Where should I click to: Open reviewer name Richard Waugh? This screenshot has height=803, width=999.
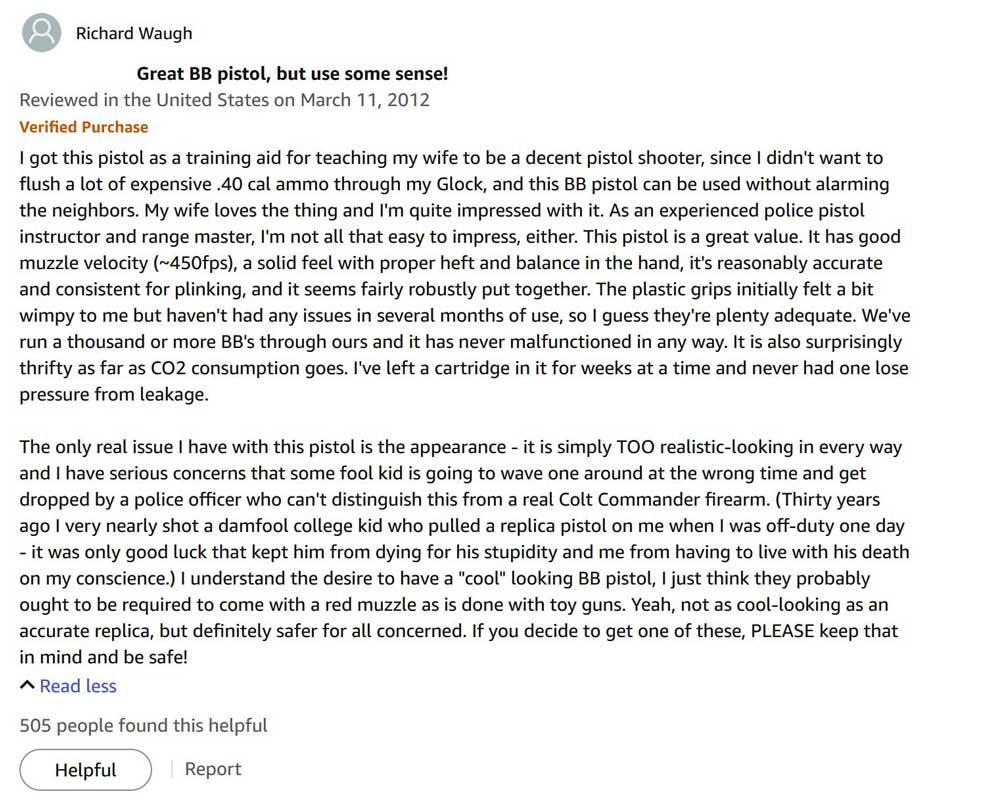tap(134, 34)
